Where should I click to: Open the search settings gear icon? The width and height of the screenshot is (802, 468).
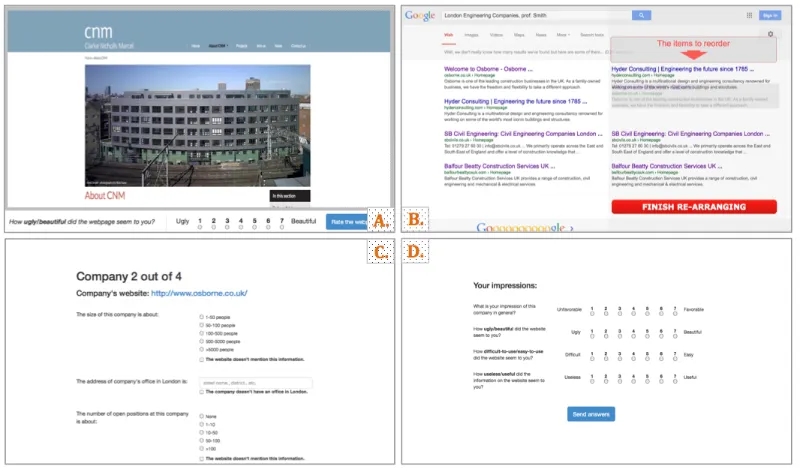[x=770, y=34]
